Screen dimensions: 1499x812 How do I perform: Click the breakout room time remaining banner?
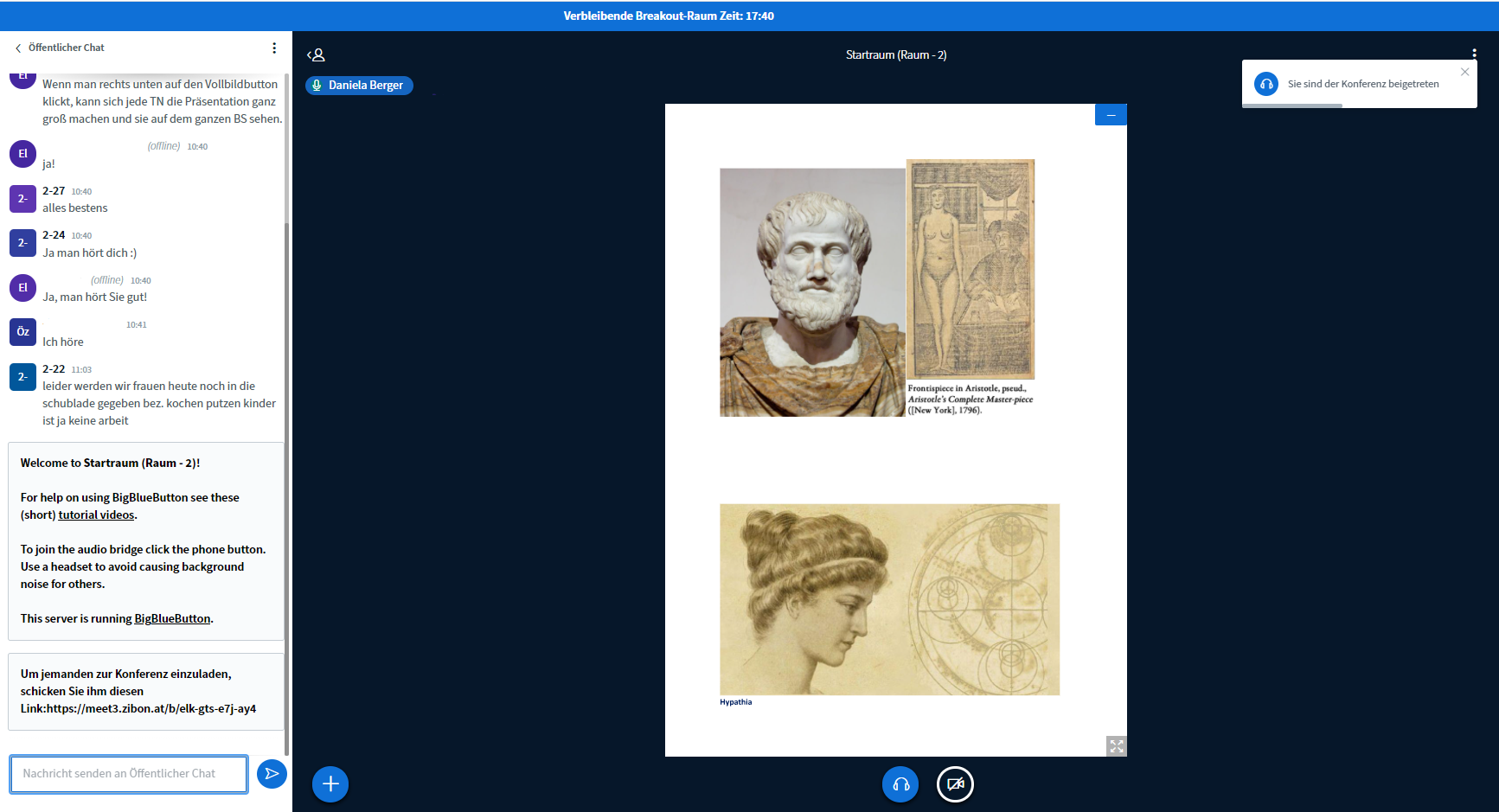pos(669,16)
